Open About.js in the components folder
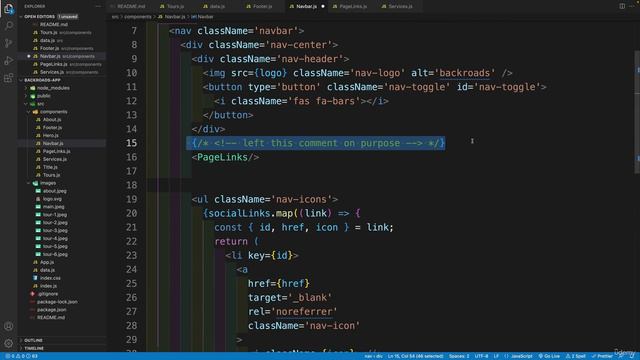This screenshot has width=640, height=360. pos(52,120)
